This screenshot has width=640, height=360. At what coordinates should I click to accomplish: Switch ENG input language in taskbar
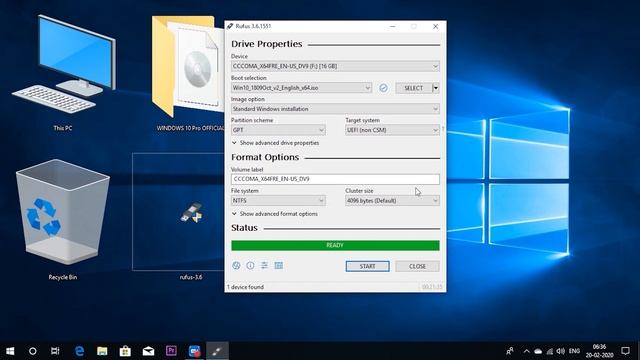click(574, 351)
